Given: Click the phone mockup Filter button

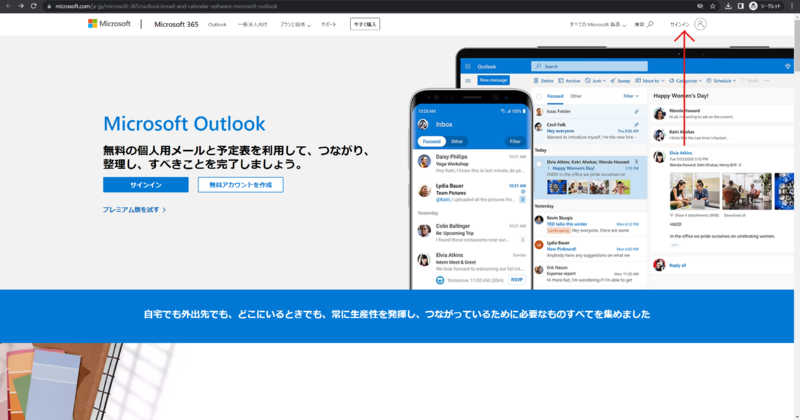Looking at the screenshot, I should 515,141.
